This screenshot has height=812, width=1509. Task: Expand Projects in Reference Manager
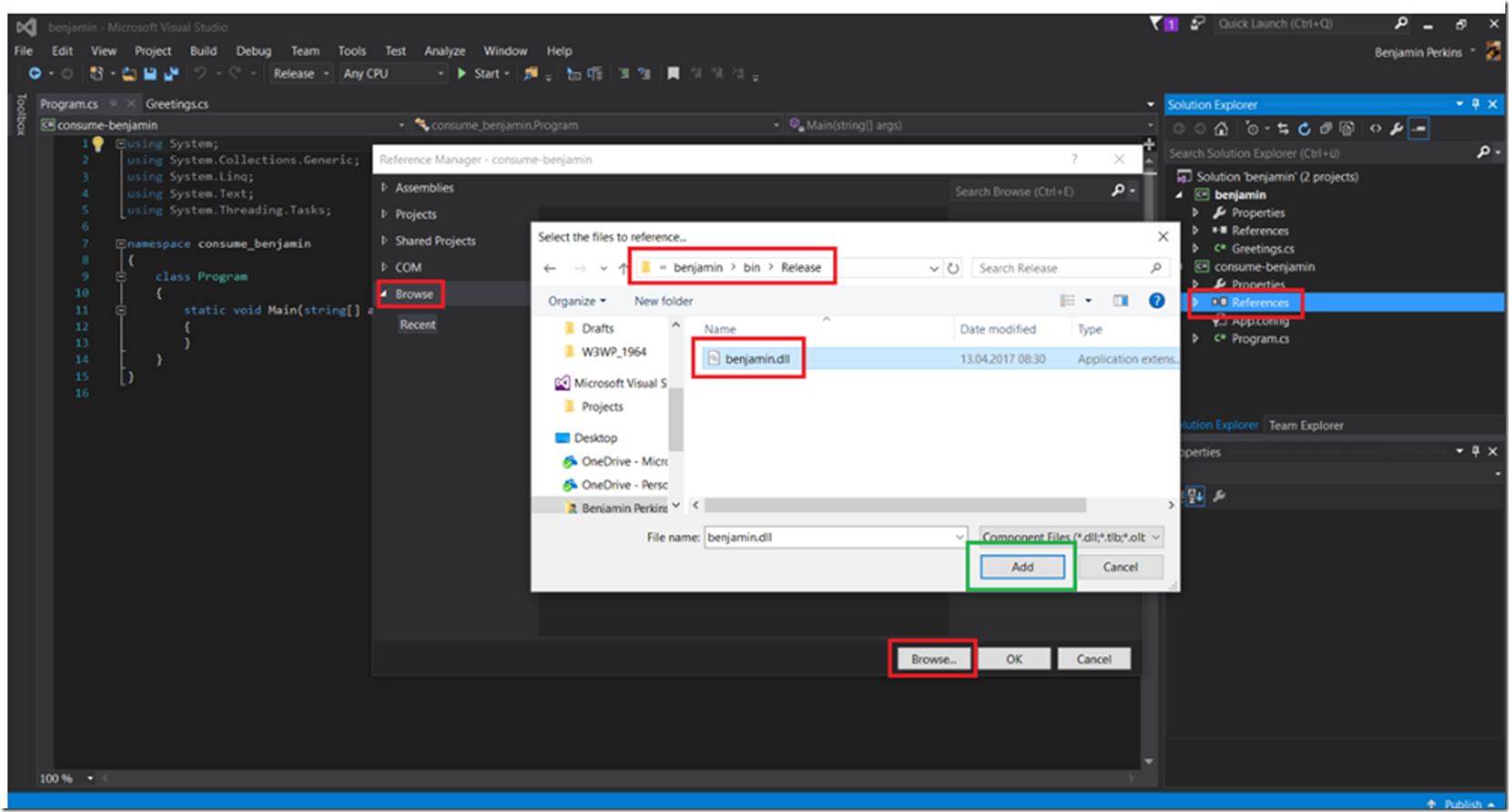pos(384,214)
